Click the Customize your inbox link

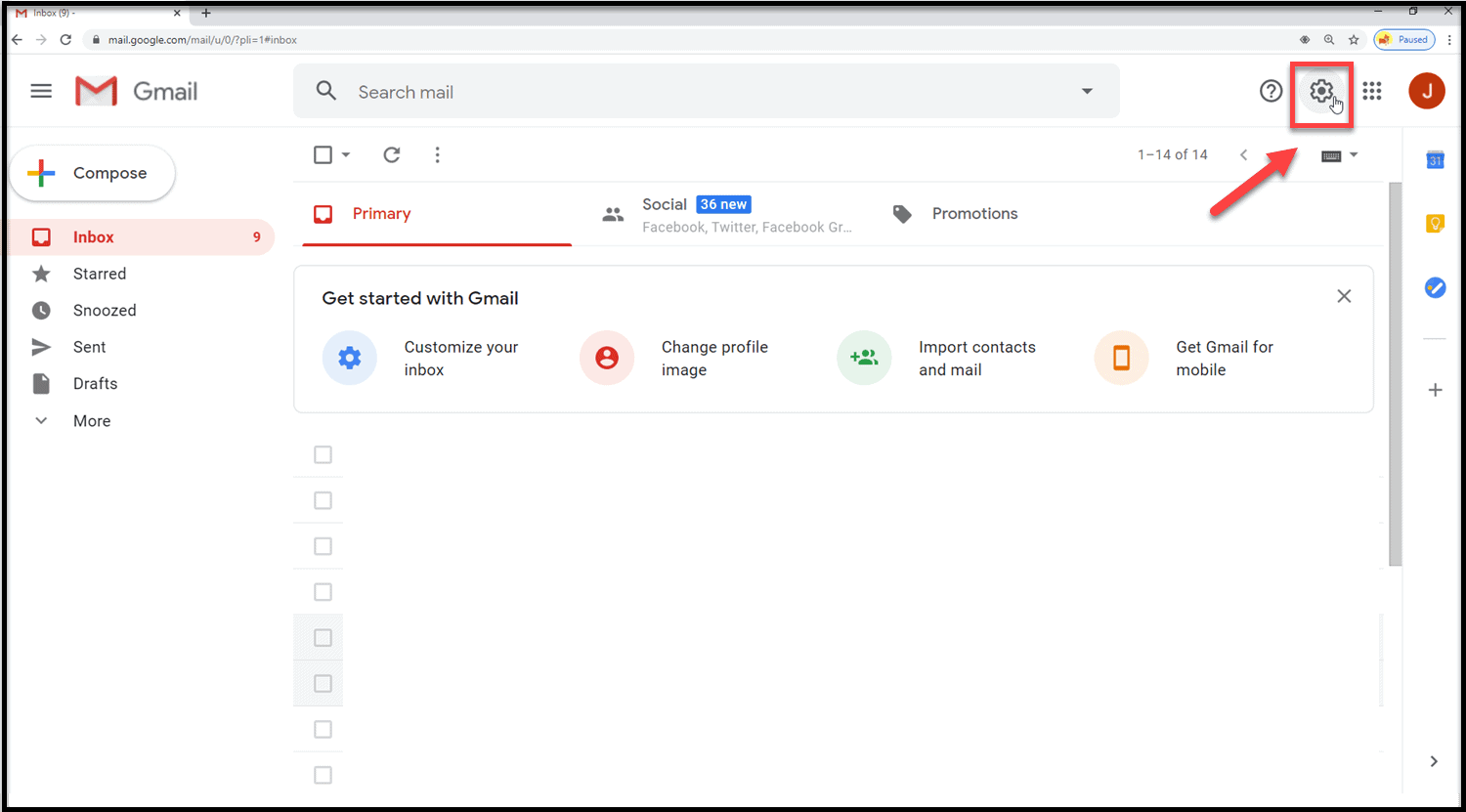pyautogui.click(x=461, y=359)
